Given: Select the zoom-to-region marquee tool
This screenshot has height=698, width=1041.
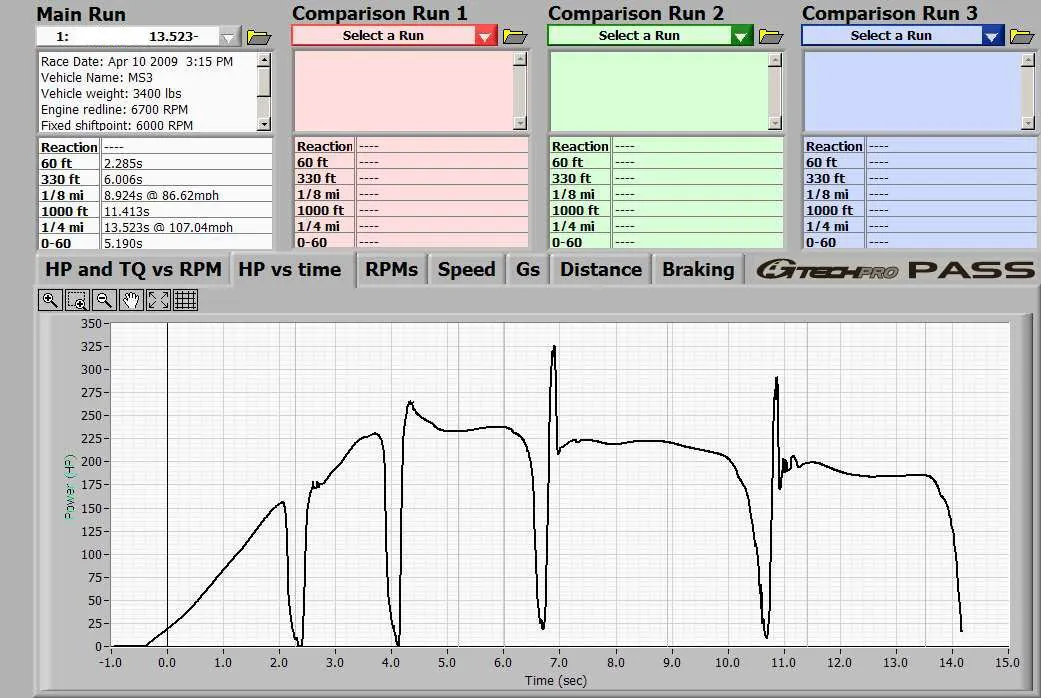Looking at the screenshot, I should [x=77, y=300].
